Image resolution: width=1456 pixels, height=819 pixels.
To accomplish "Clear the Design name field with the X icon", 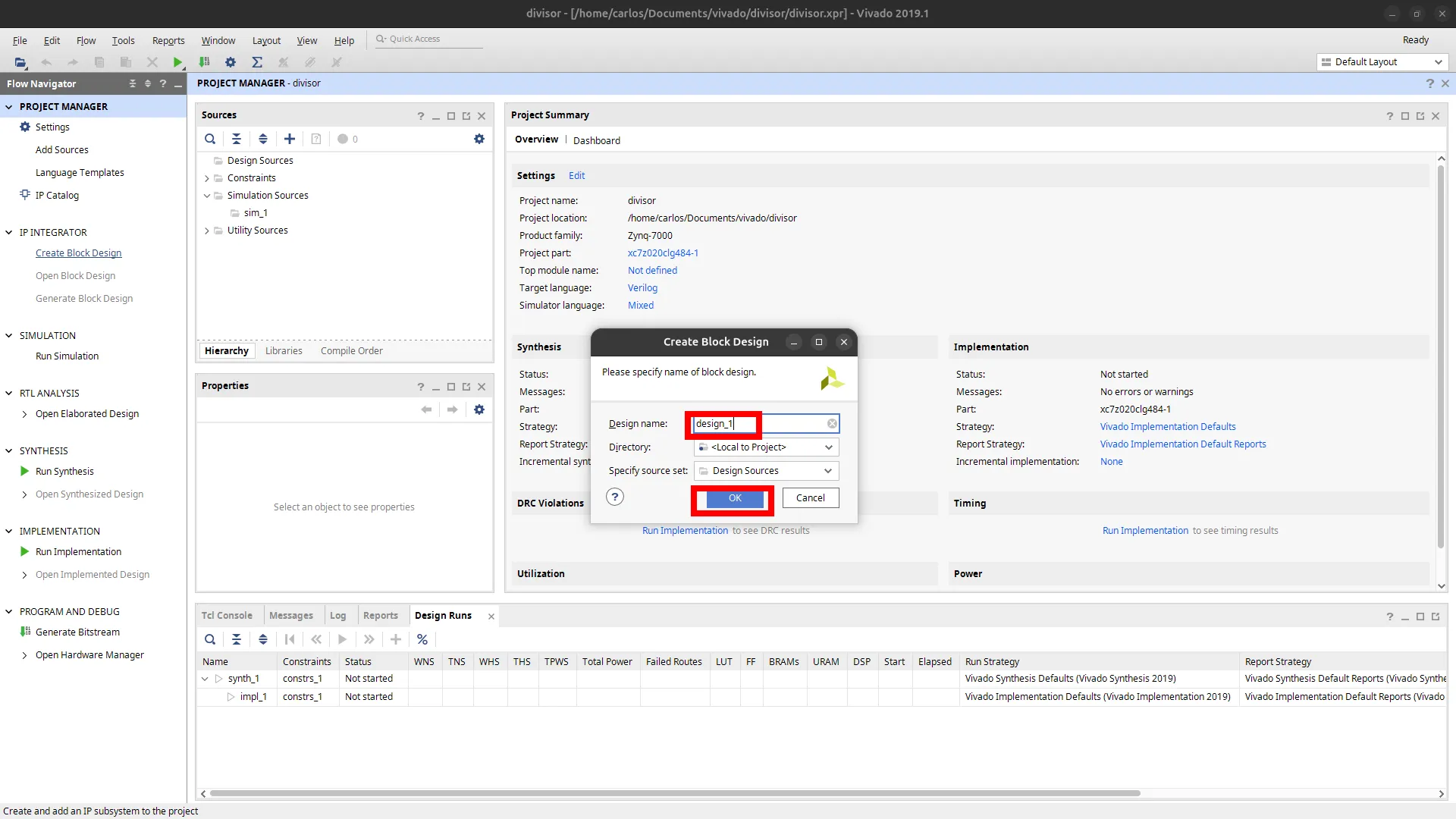I will pyautogui.click(x=832, y=424).
